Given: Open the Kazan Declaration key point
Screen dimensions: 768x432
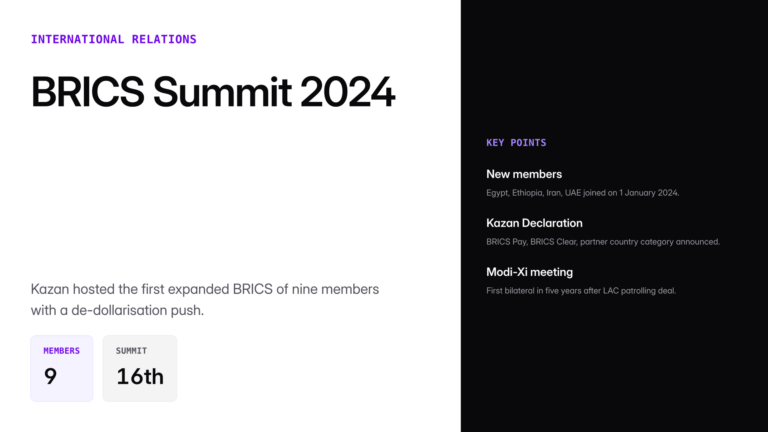Looking at the screenshot, I should coord(534,223).
